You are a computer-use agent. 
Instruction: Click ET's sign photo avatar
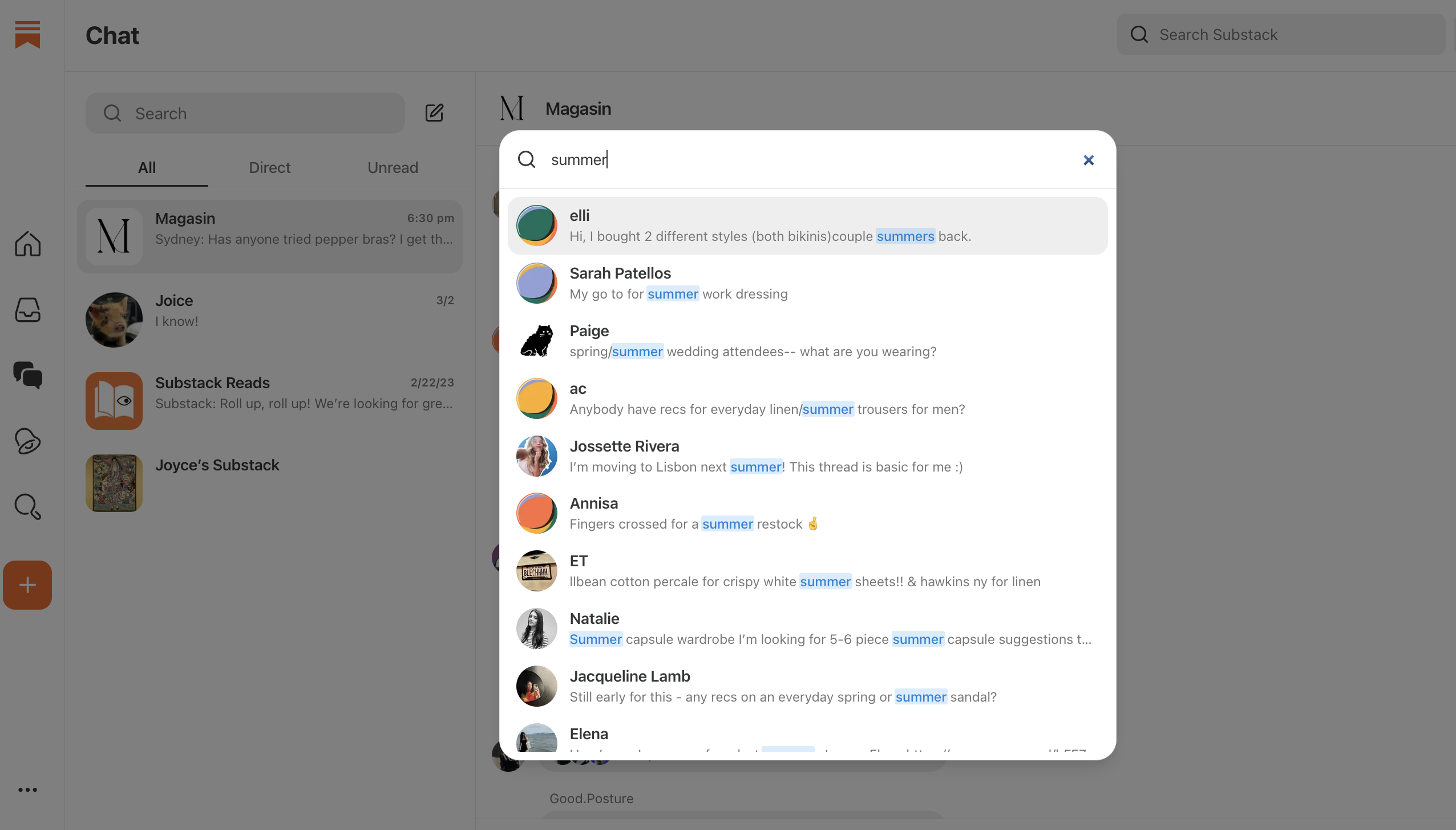(x=536, y=571)
